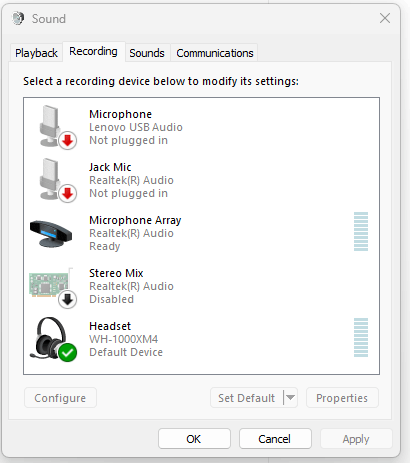Click the green checkmark badge on Headset
The image size is (410, 463).
point(68,352)
